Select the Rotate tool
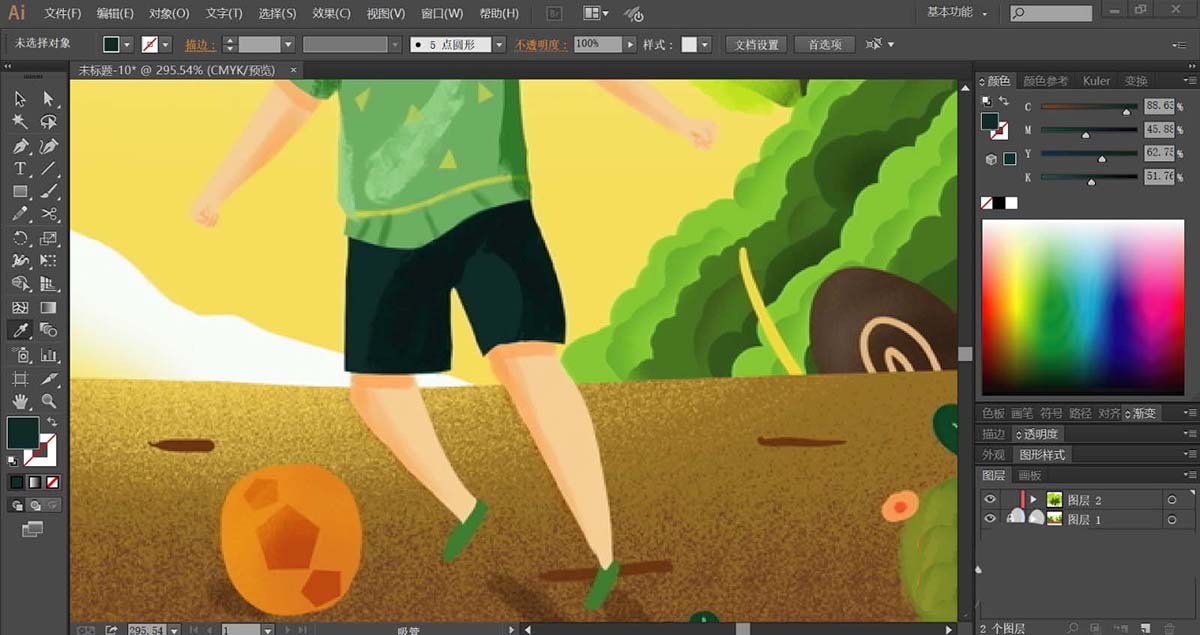This screenshot has height=635, width=1200. pos(20,238)
